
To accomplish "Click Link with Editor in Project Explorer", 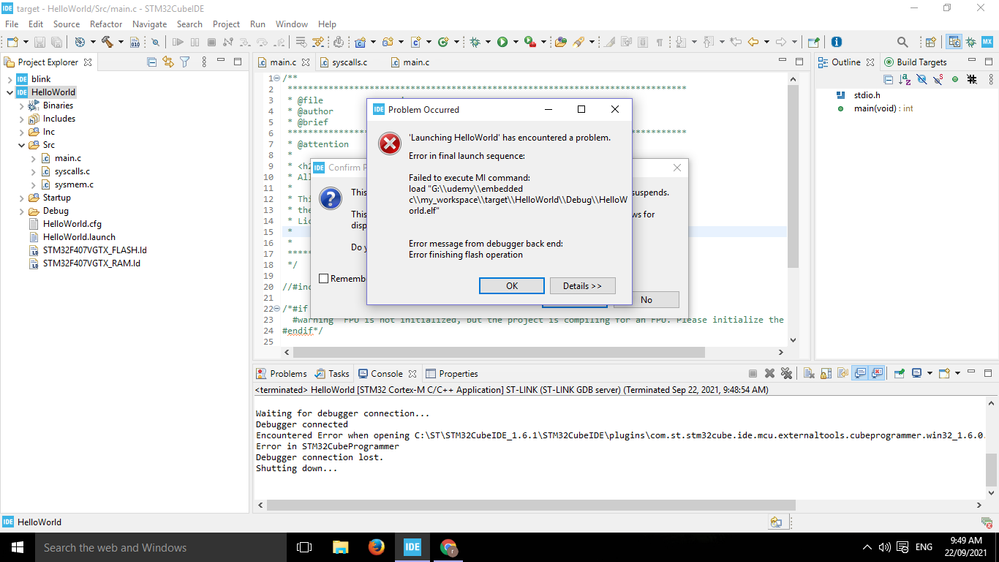I will [x=168, y=62].
